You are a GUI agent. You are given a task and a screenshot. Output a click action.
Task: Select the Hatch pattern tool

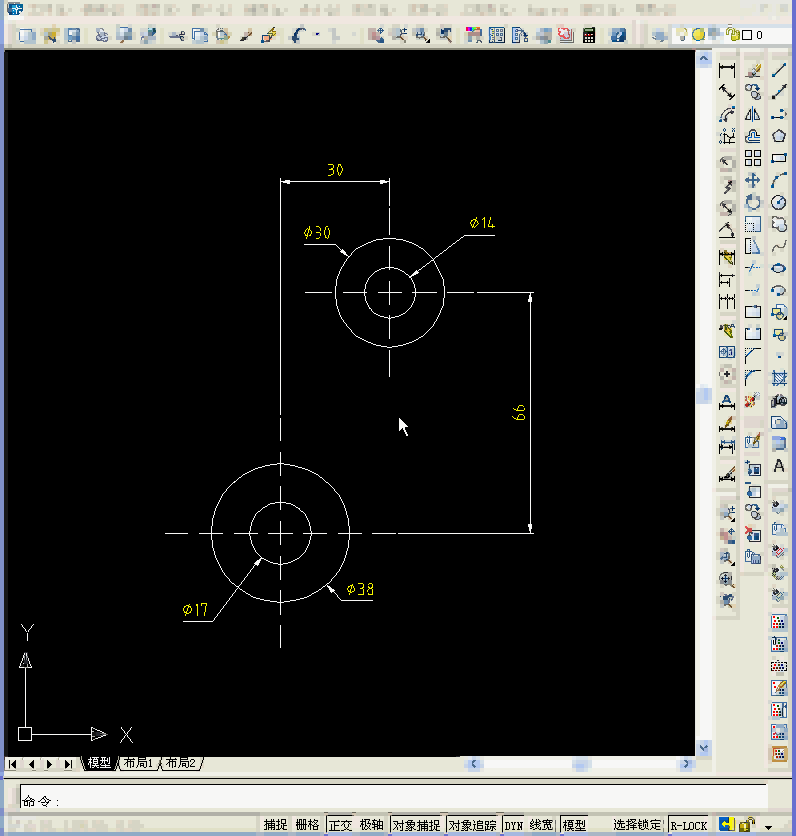point(779,378)
